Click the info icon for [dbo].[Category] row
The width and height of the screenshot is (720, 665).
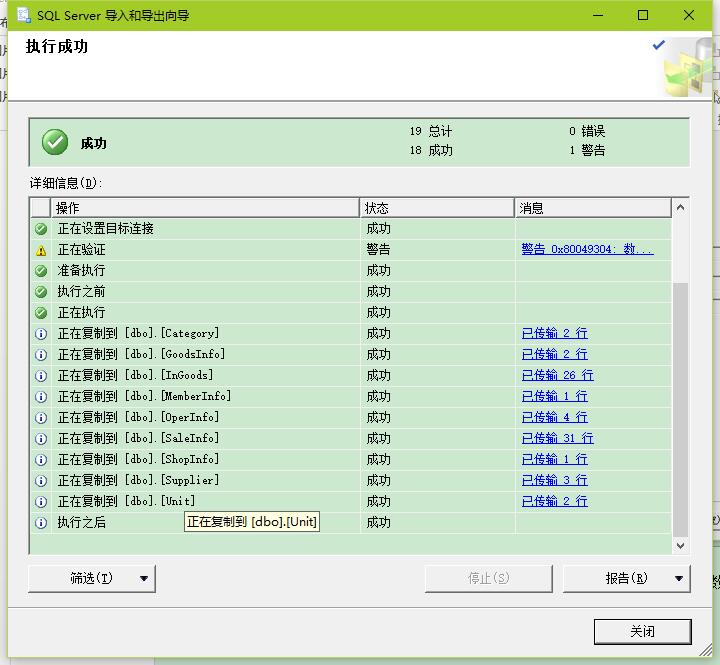coord(41,334)
